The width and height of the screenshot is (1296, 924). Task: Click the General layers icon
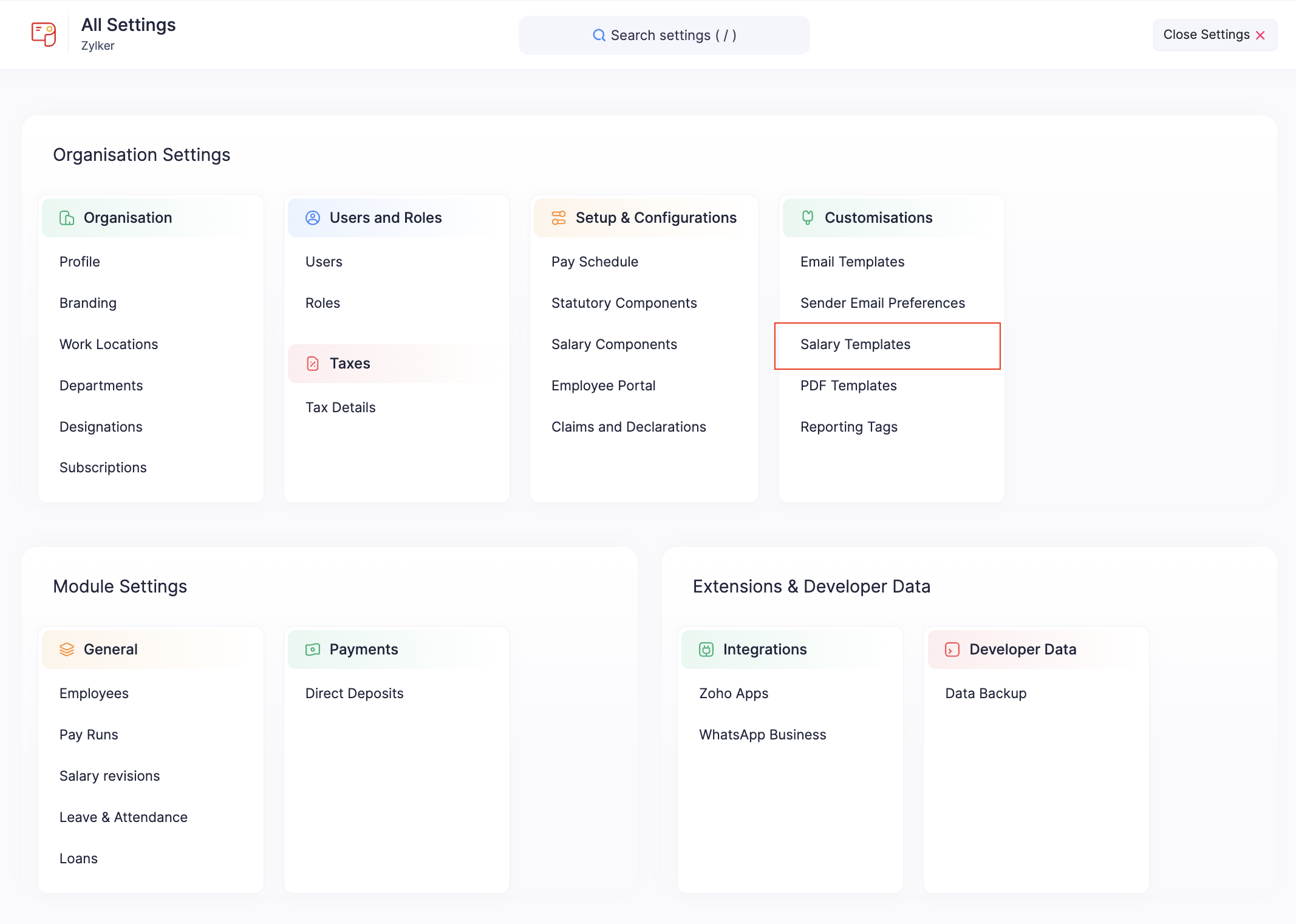pyautogui.click(x=67, y=650)
